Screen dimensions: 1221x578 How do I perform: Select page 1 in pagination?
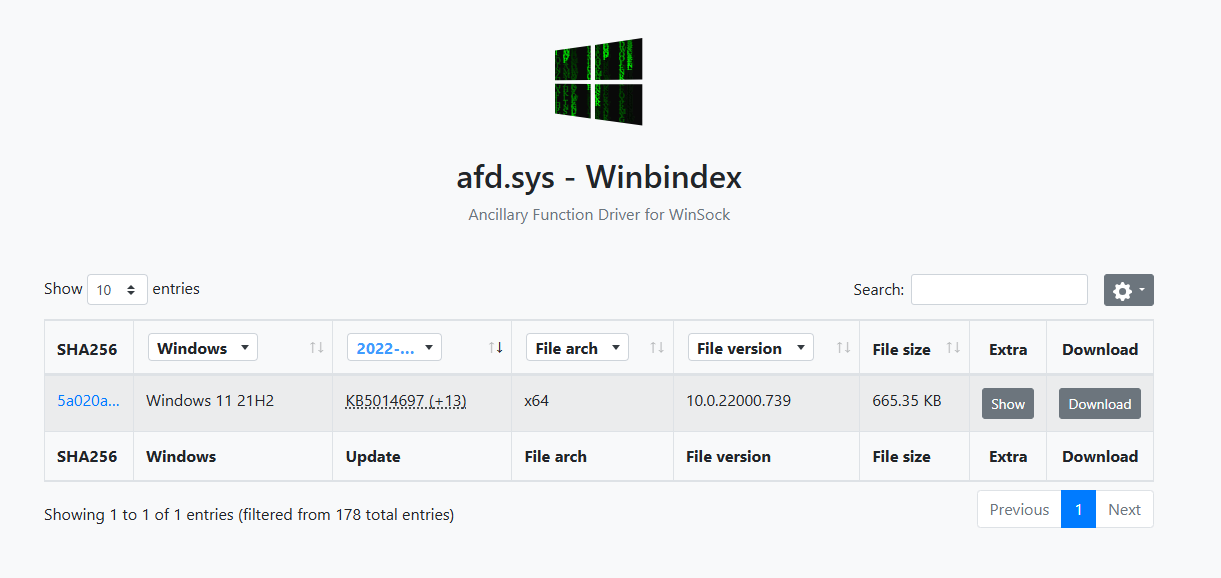[x=1078, y=509]
